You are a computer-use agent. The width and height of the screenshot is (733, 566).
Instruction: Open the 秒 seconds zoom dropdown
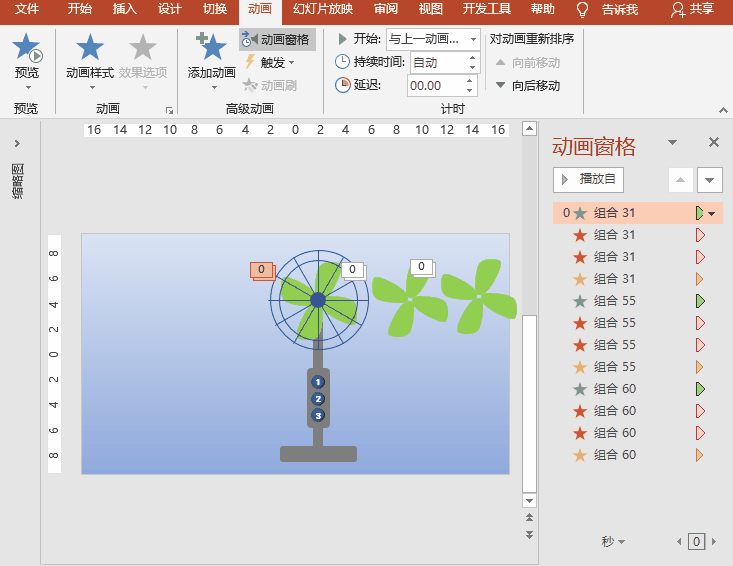click(613, 541)
